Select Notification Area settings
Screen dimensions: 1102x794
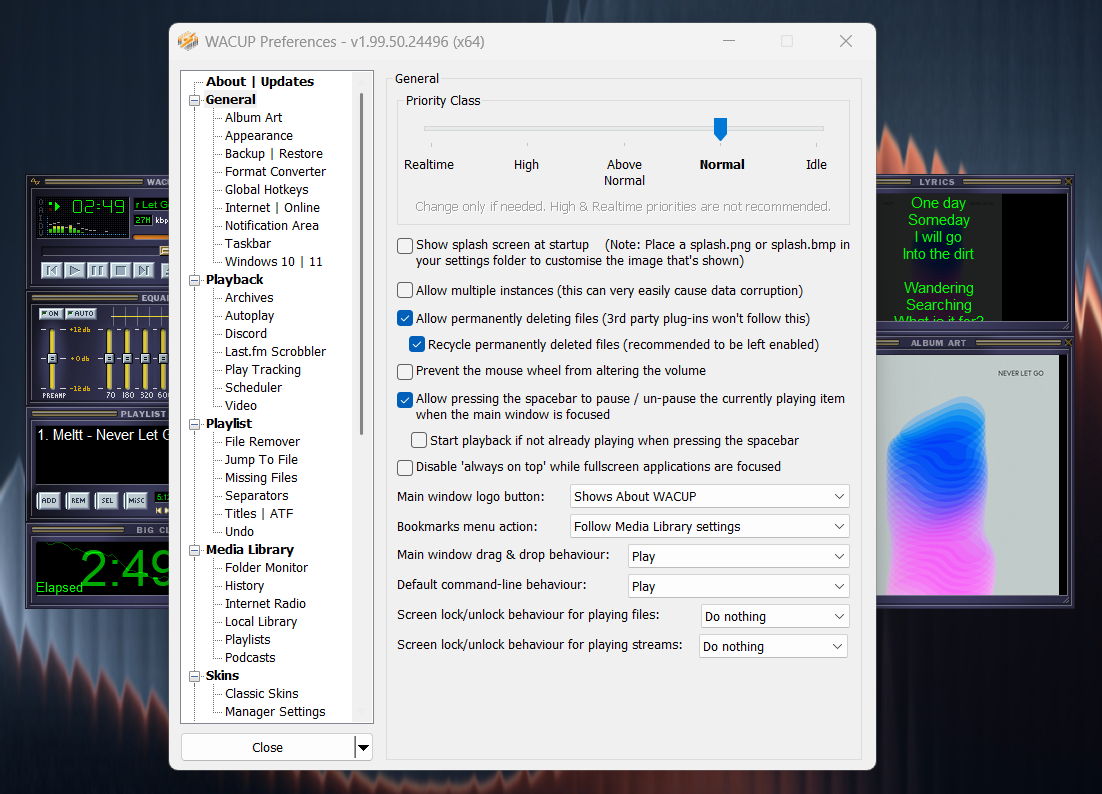pyautogui.click(x=271, y=226)
